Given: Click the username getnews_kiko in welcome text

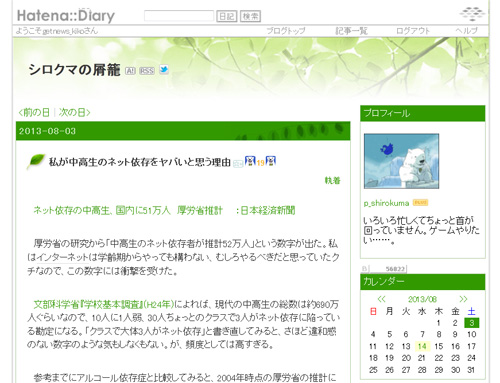Looking at the screenshot, I should (x=62, y=31).
